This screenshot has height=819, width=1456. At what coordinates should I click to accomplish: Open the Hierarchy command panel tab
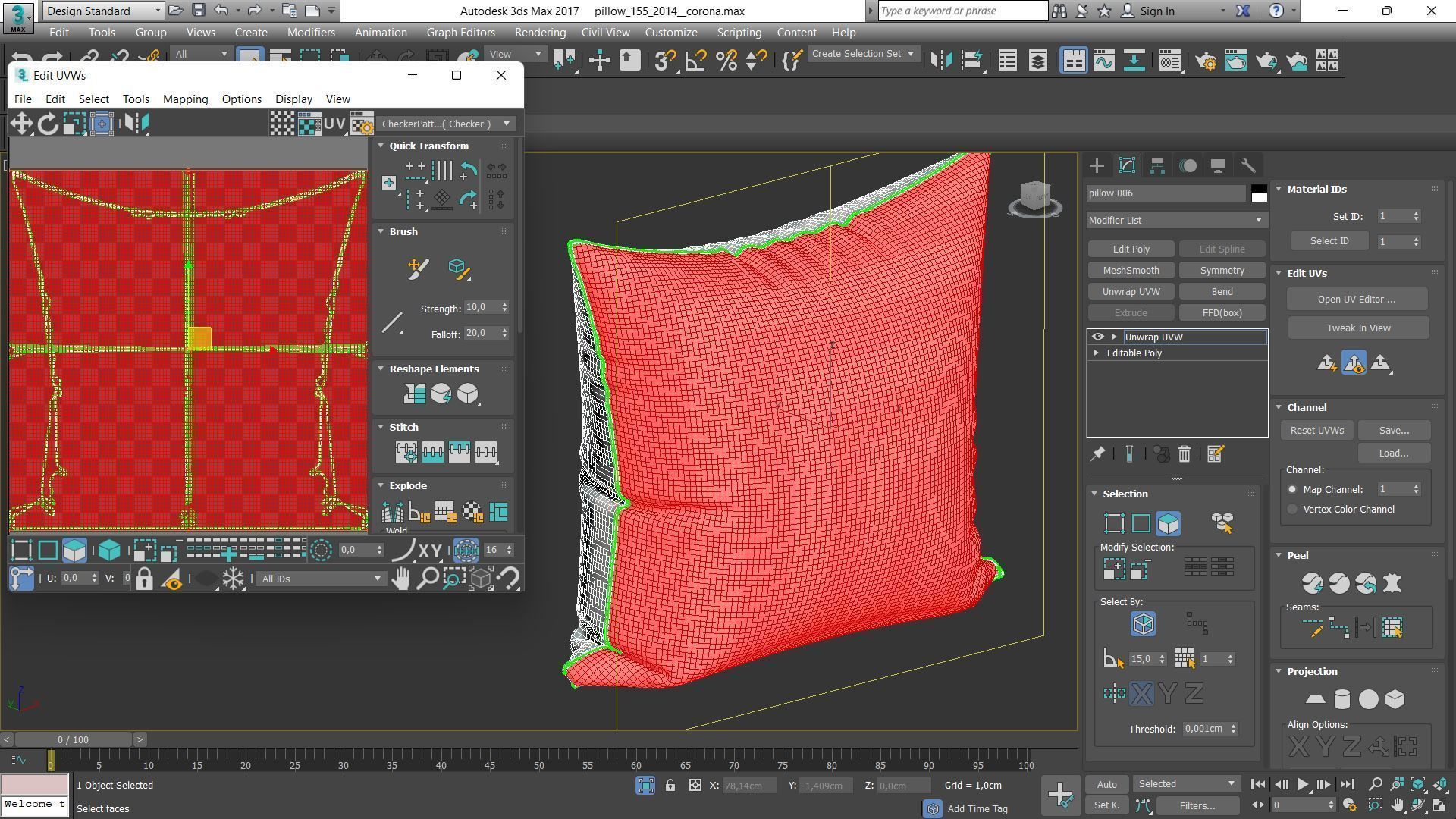click(x=1157, y=165)
